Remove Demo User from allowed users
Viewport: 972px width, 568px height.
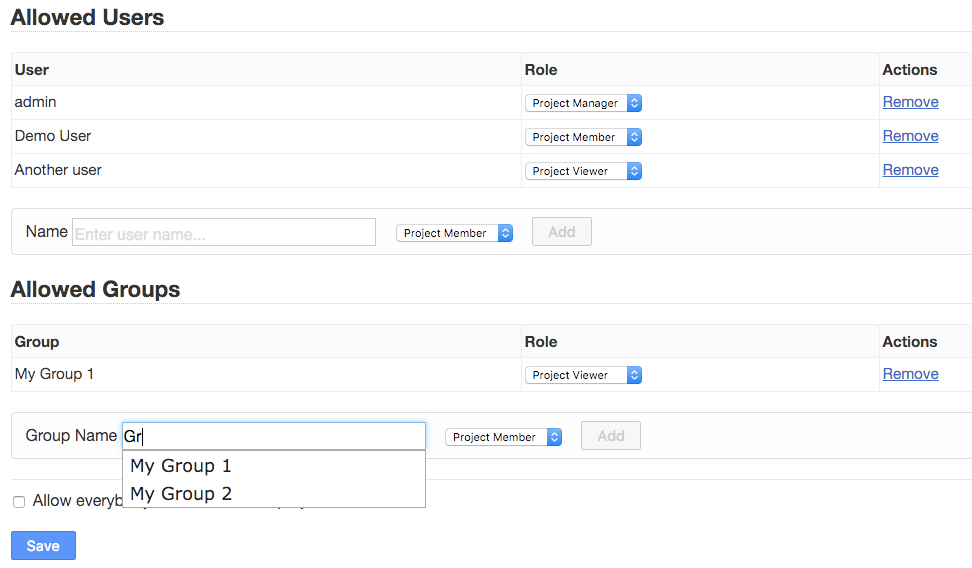point(910,136)
